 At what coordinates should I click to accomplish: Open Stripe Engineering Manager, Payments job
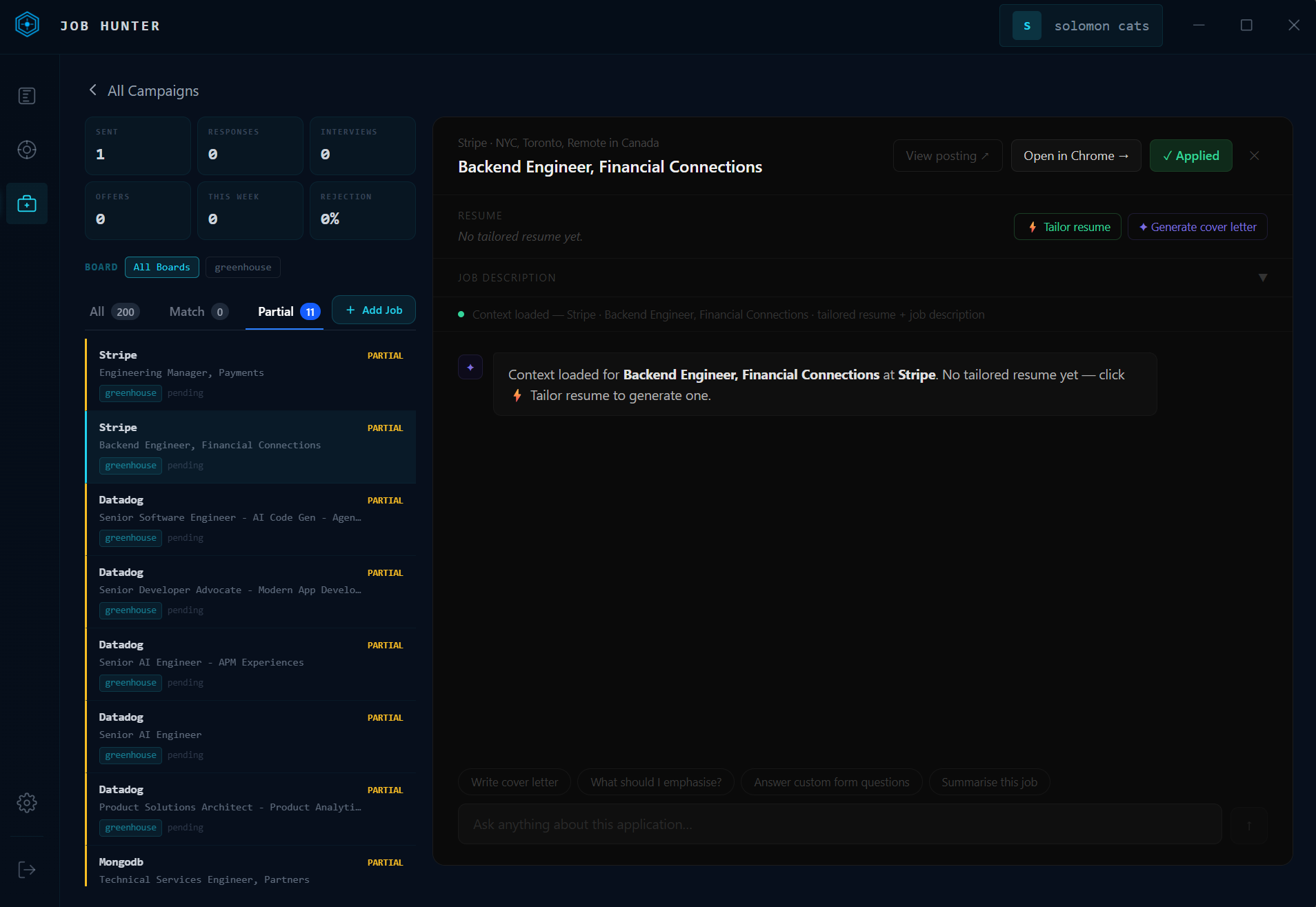(x=251, y=375)
